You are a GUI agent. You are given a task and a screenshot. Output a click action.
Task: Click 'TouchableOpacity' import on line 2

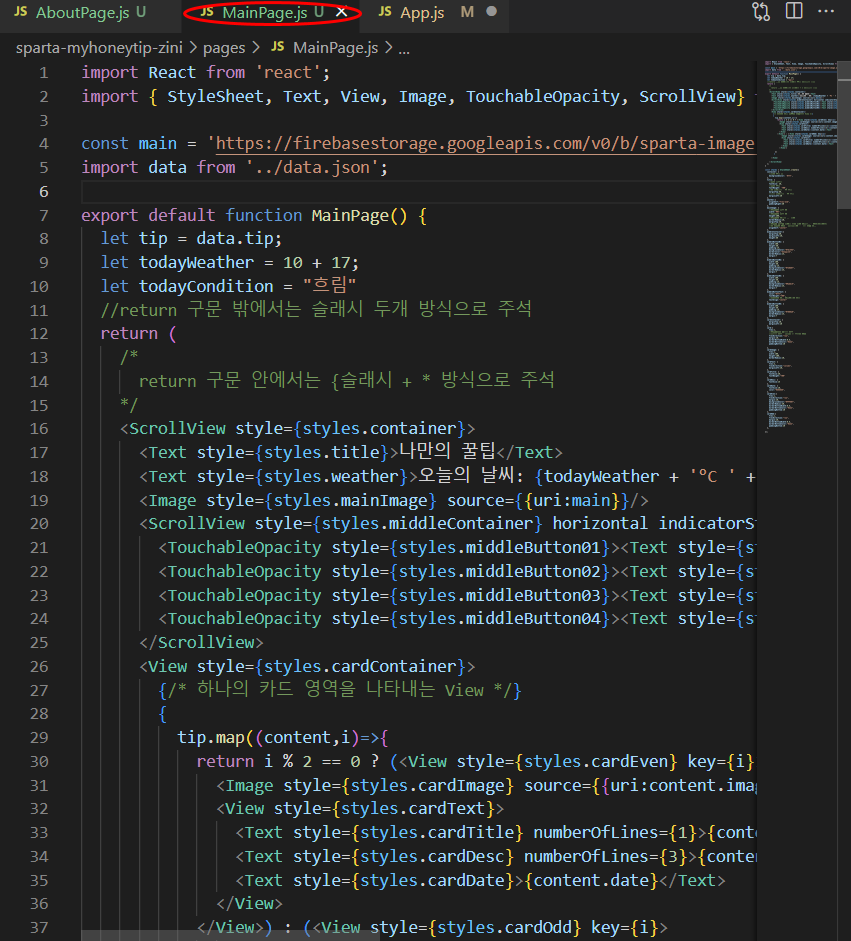[543, 97]
